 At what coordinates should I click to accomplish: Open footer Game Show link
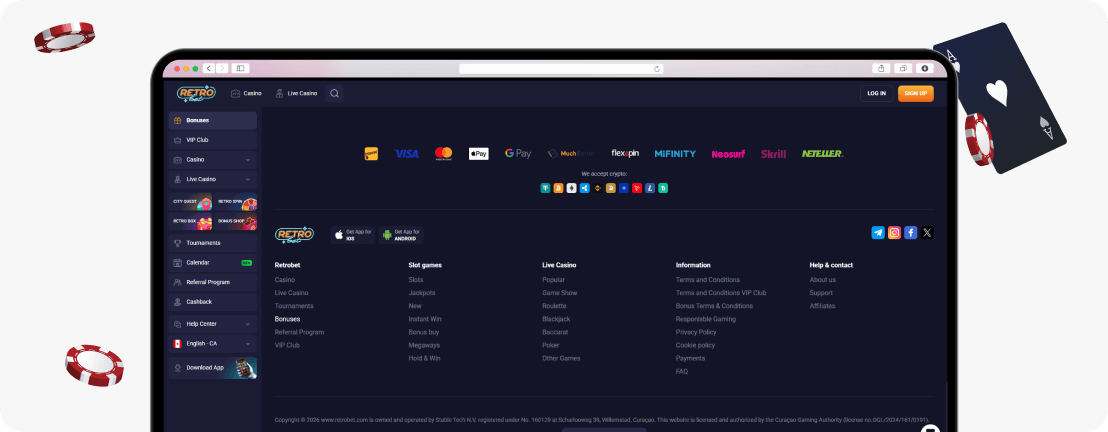[560, 293]
